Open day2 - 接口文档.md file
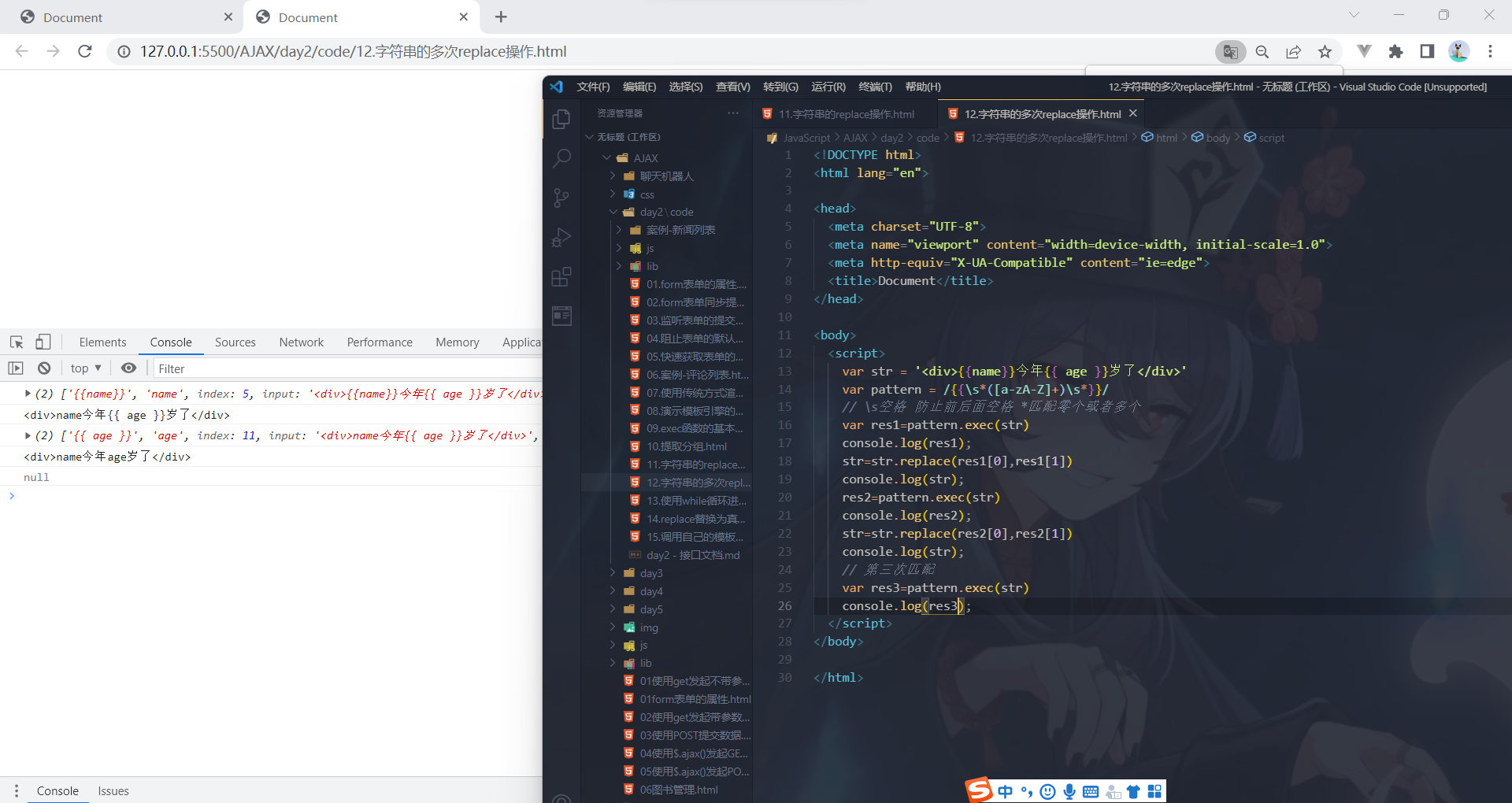 pyautogui.click(x=693, y=555)
